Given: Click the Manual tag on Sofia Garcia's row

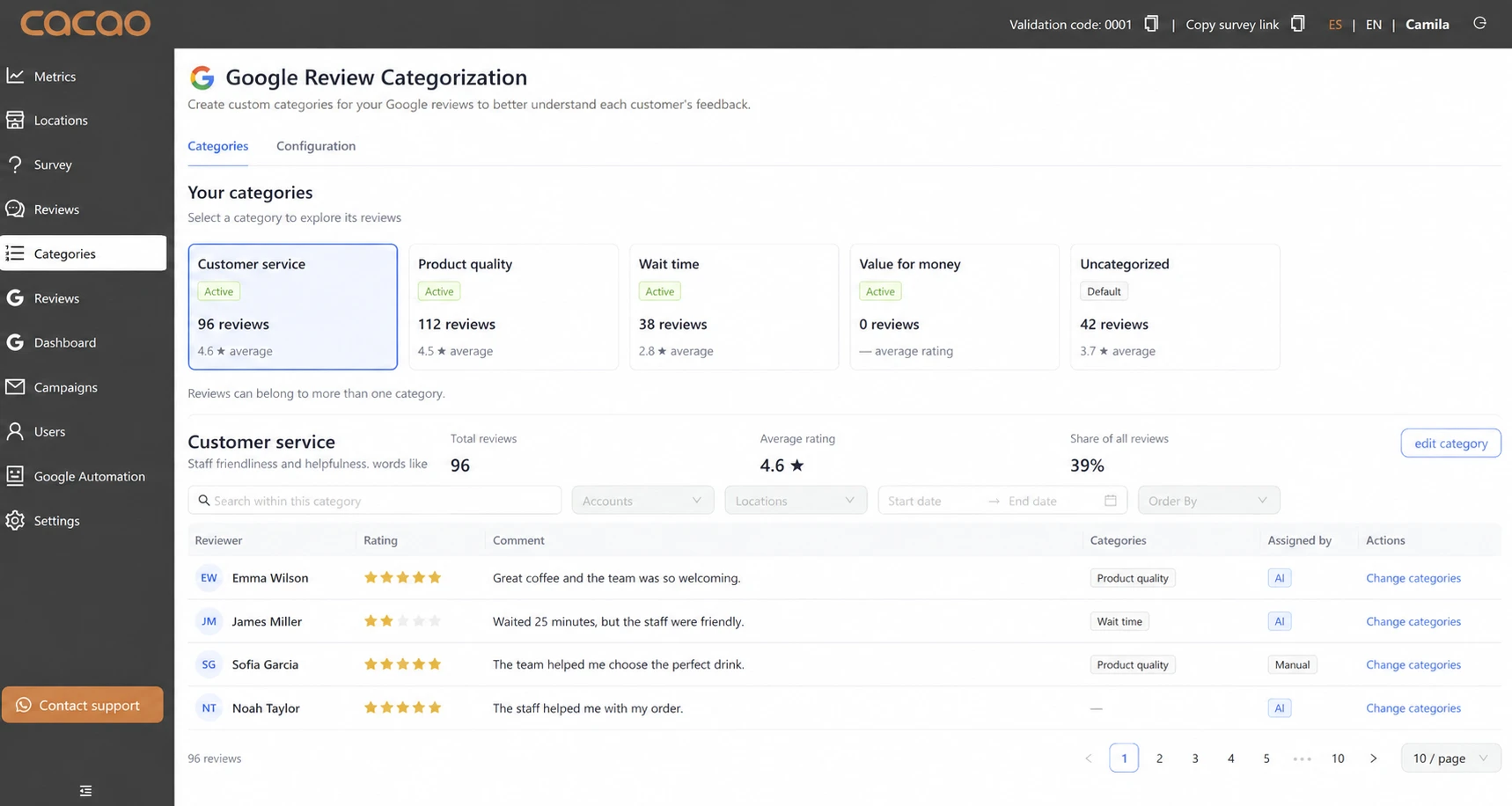Looking at the screenshot, I should 1292,664.
